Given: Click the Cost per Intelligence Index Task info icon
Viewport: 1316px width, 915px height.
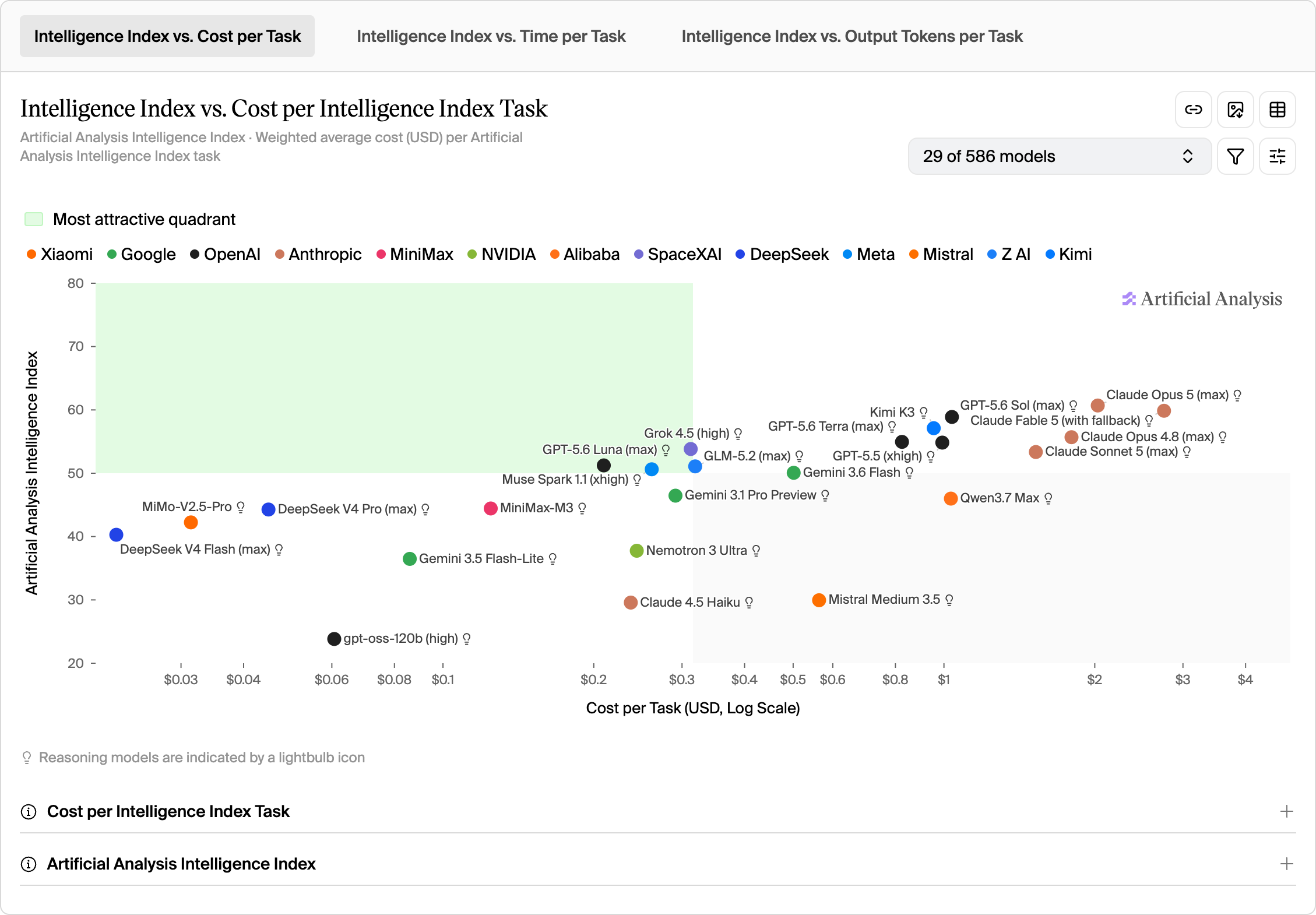Looking at the screenshot, I should 29,811.
